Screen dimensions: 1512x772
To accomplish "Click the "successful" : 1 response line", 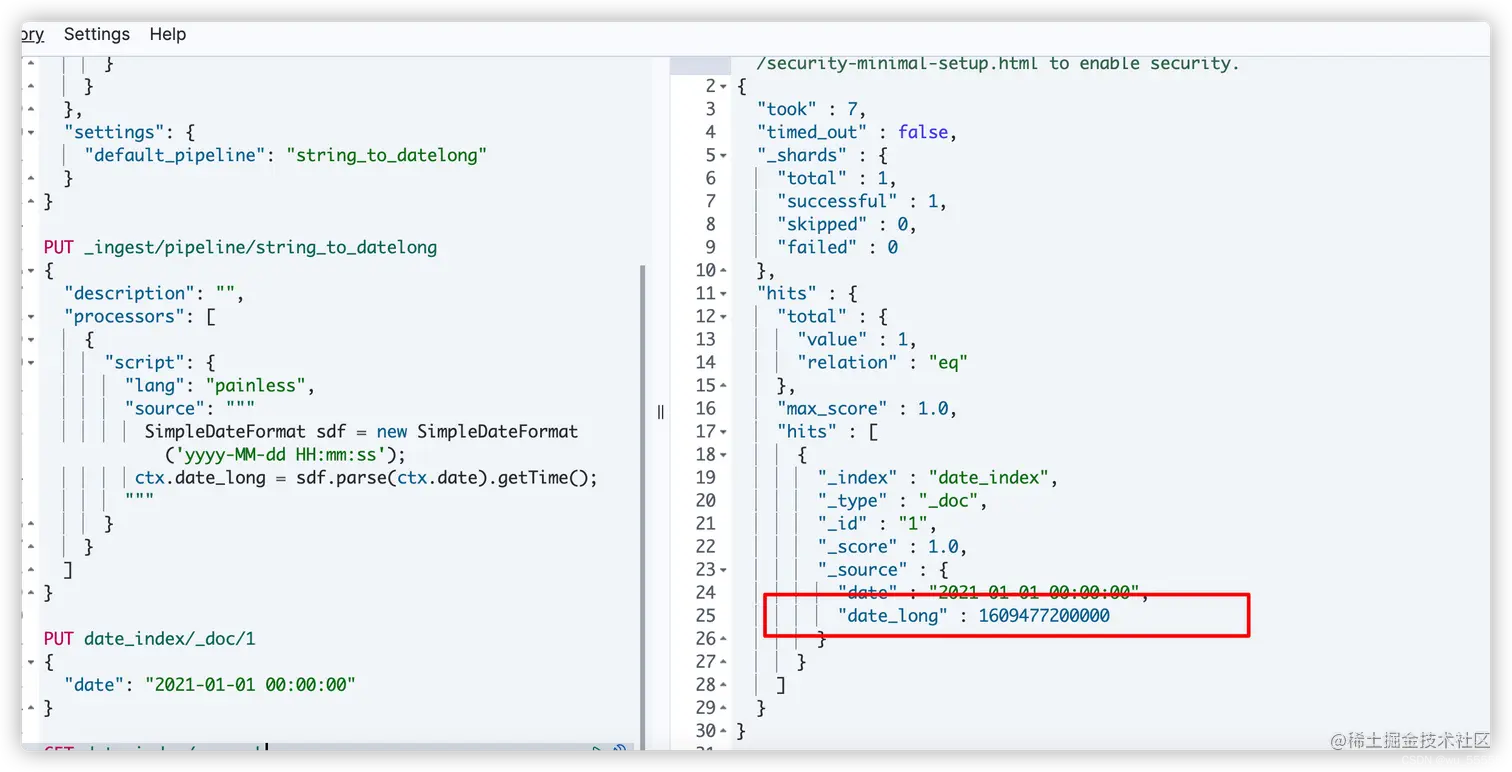I will [x=862, y=201].
